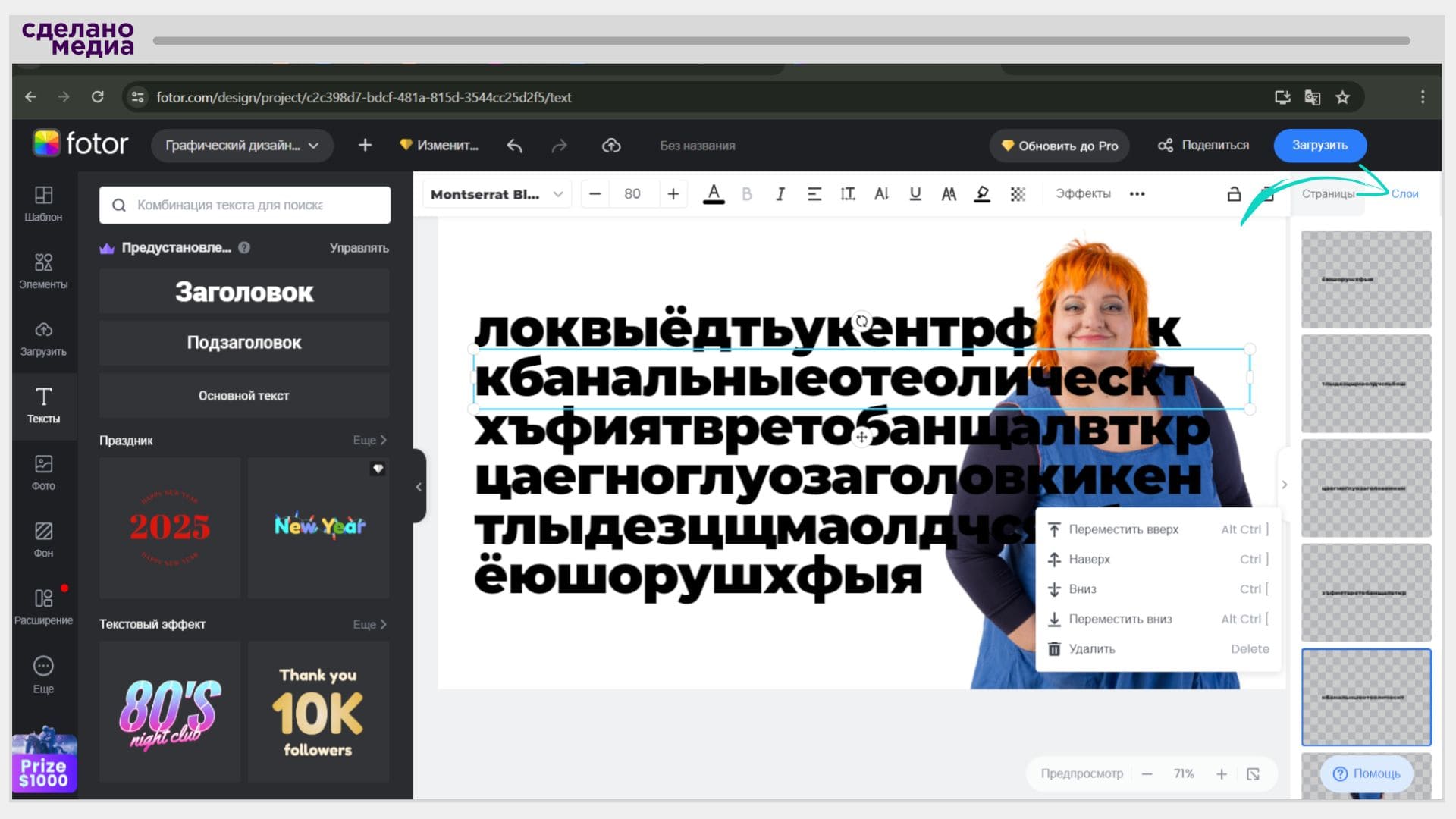1456x819 pixels.
Task: Open the Загрузить sidebar upload panel
Action: (43, 339)
